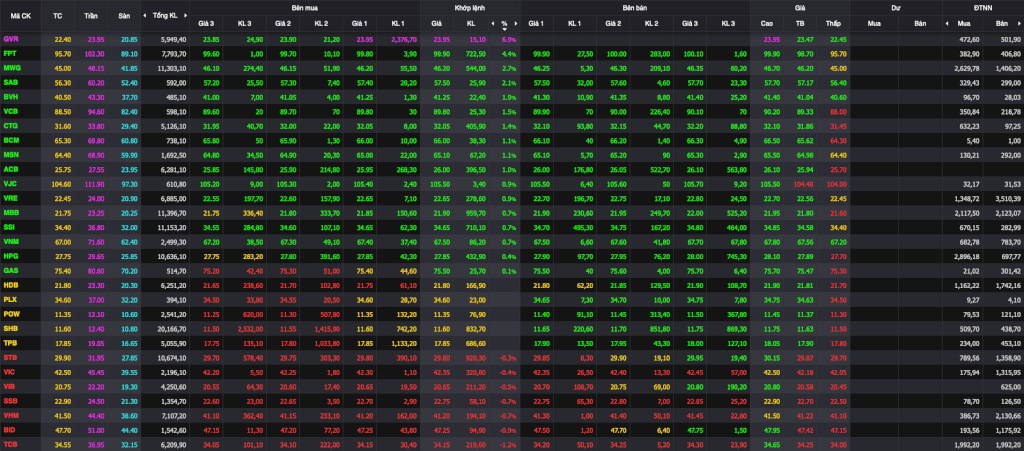The image size is (1024, 451).
Task: Click the left arrow before ĐTNN Mua header
Action: point(948,23)
